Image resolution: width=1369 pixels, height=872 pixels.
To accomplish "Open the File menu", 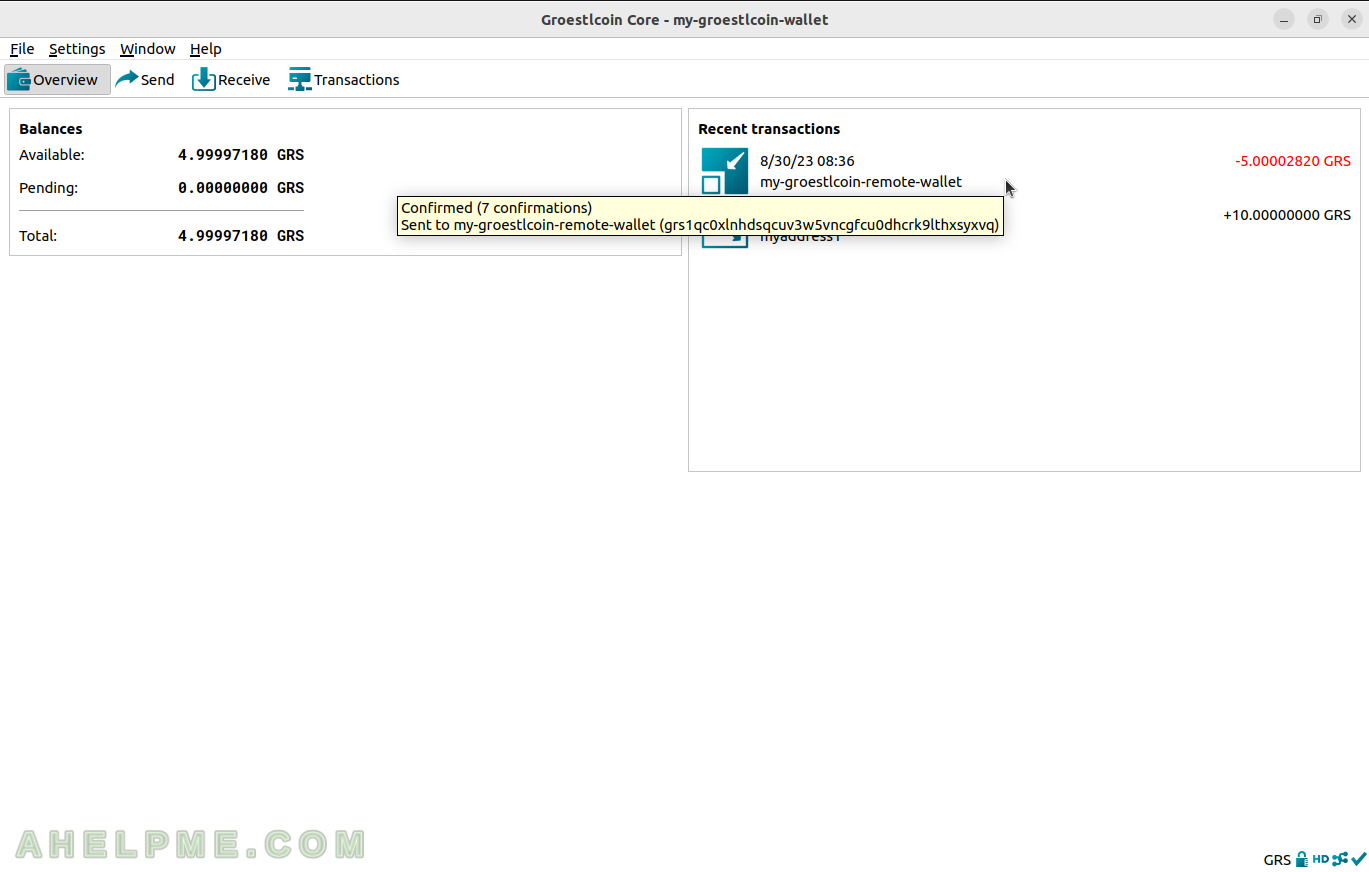I will click(x=22, y=49).
